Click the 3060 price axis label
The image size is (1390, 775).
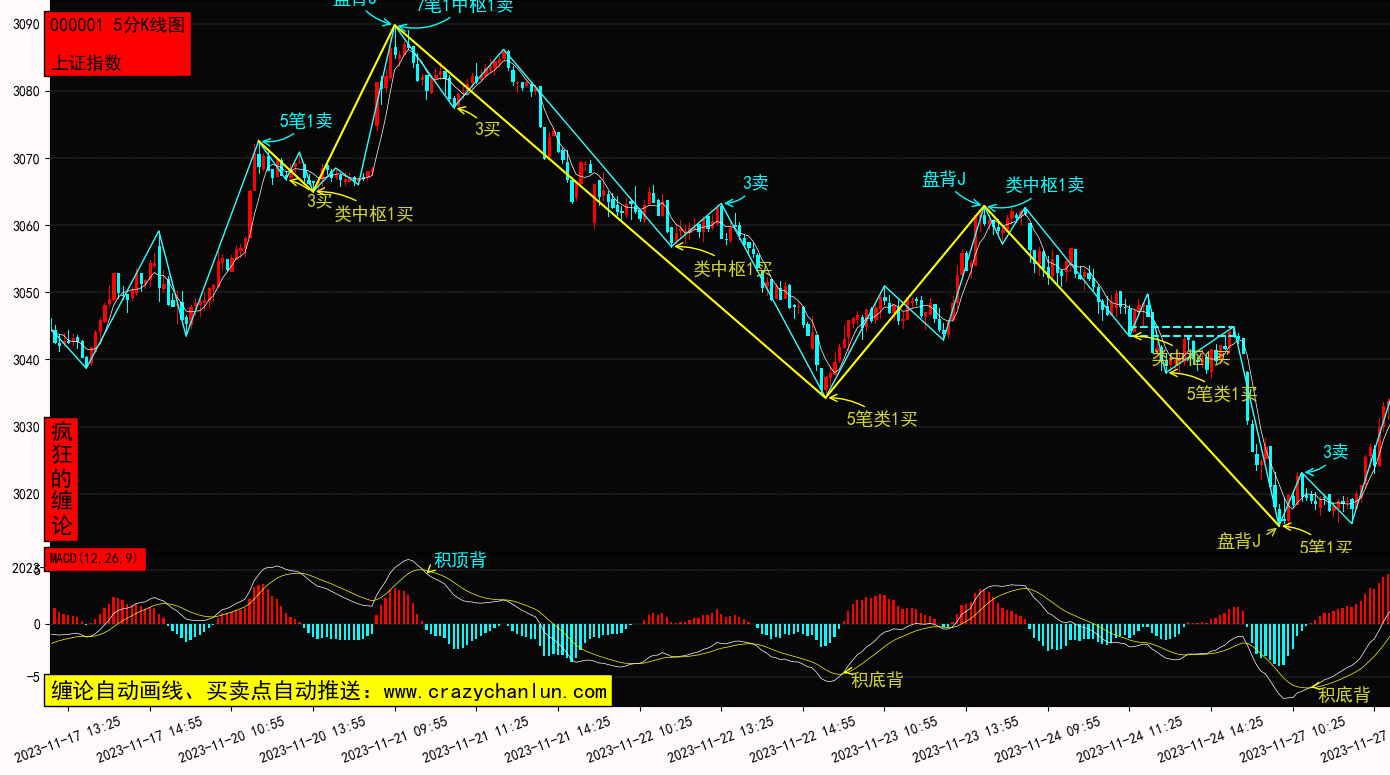(x=26, y=225)
